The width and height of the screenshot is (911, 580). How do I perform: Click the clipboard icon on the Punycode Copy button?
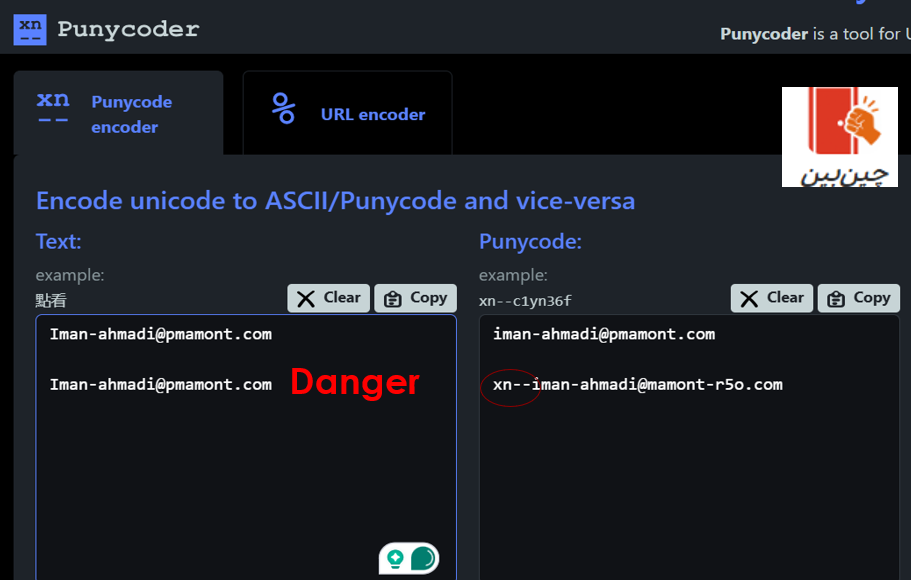[x=836, y=299]
